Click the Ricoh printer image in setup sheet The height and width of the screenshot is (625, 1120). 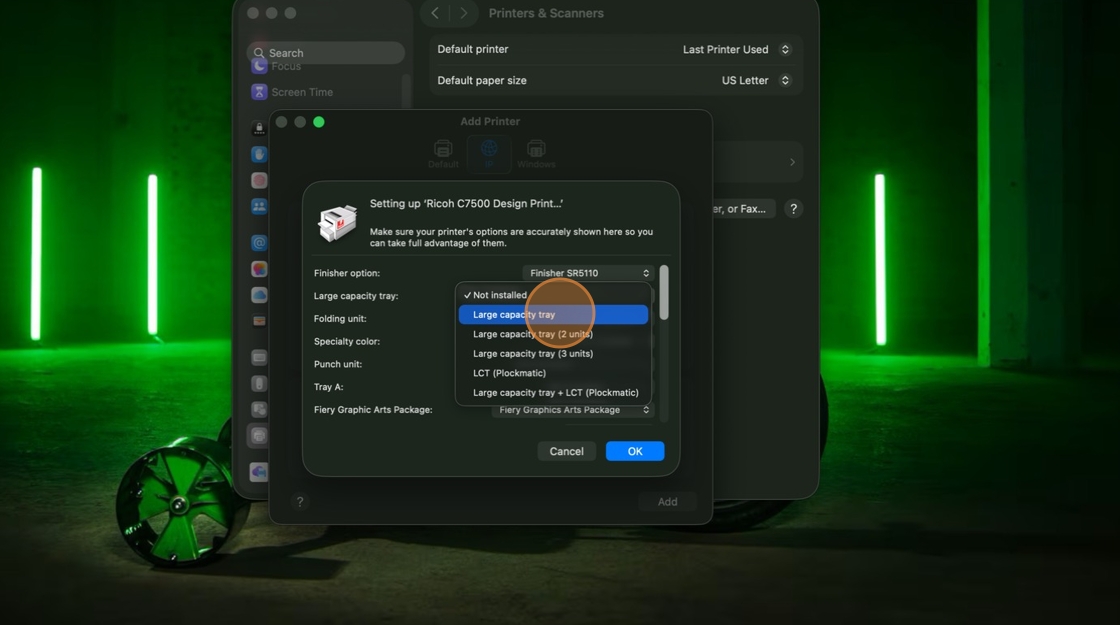coord(337,223)
